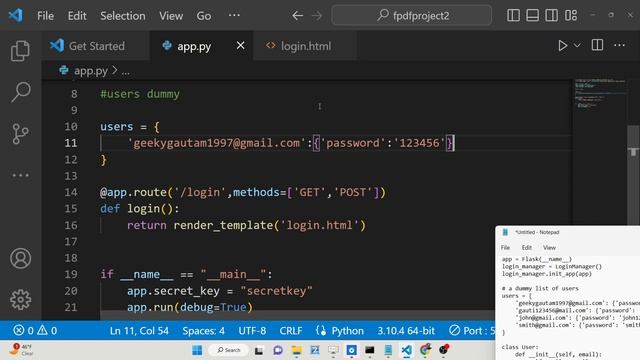Open errors and warnings count in status bar
This screenshot has height=360, width=640.
pos(35,330)
